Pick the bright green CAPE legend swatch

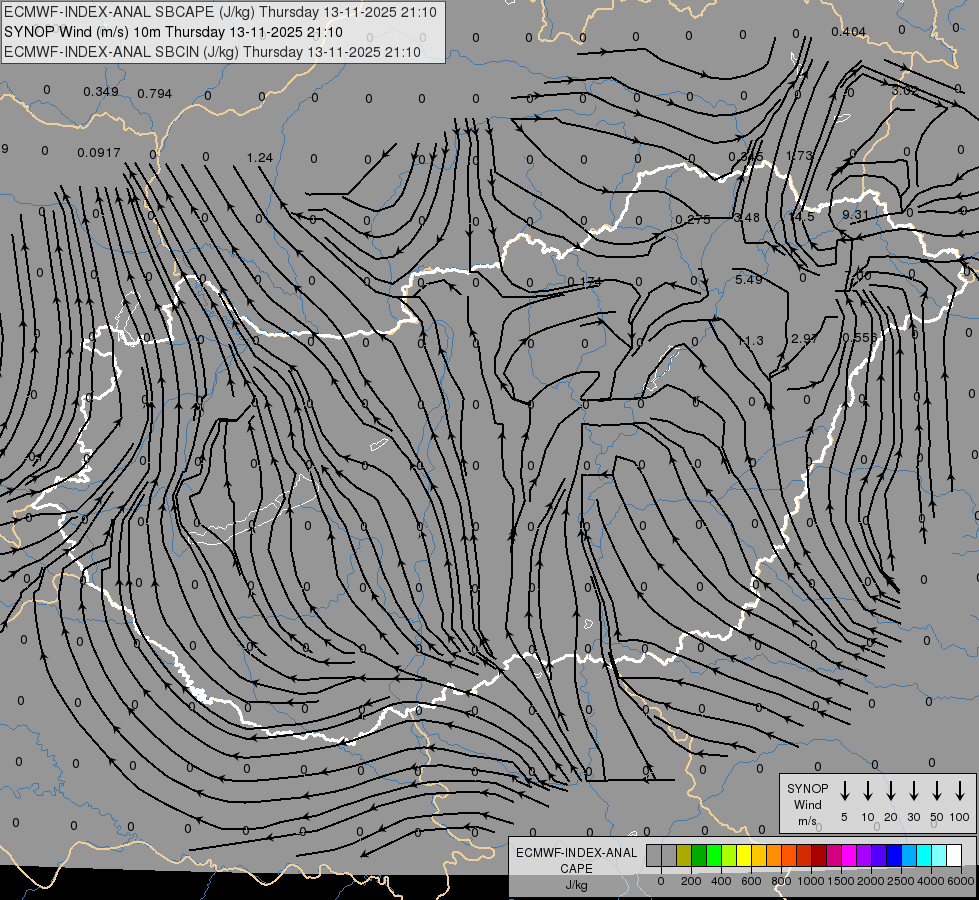714,855
